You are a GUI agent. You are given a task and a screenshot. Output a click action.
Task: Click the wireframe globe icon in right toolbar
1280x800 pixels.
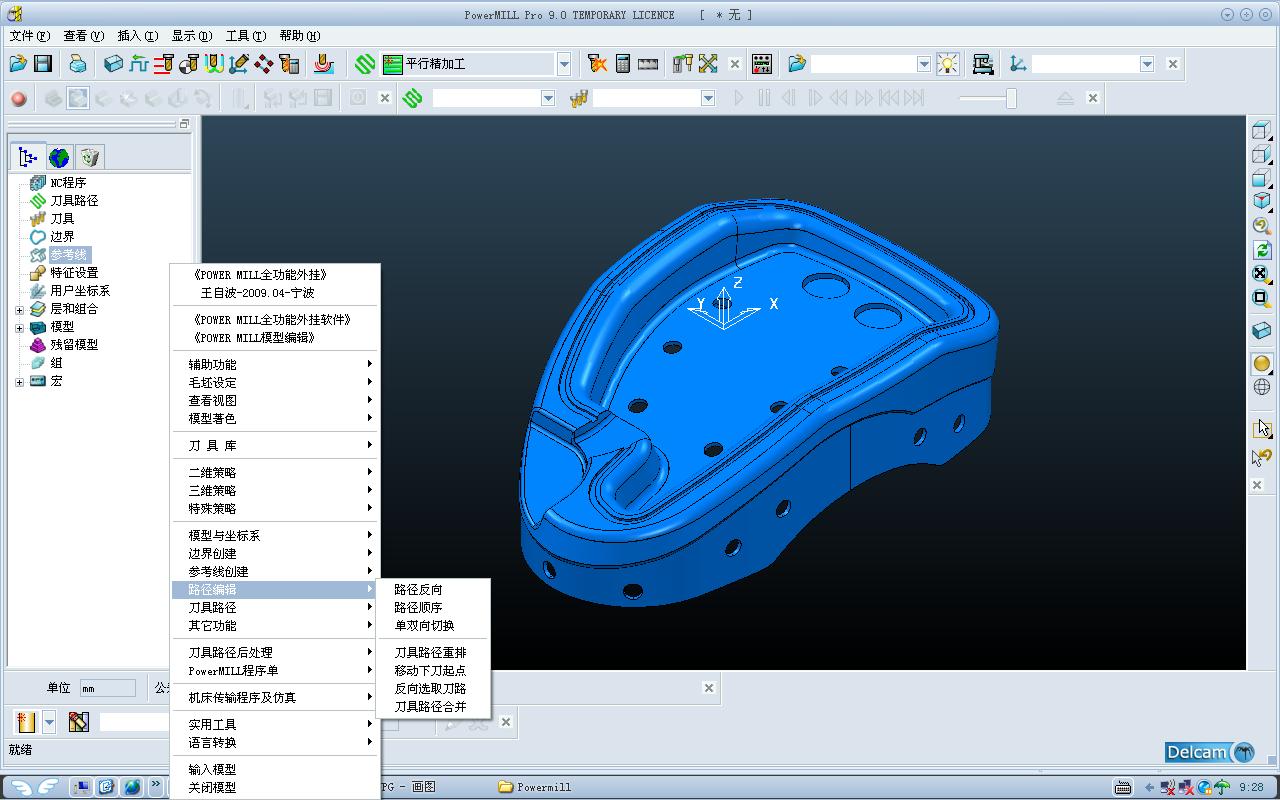[1262, 387]
